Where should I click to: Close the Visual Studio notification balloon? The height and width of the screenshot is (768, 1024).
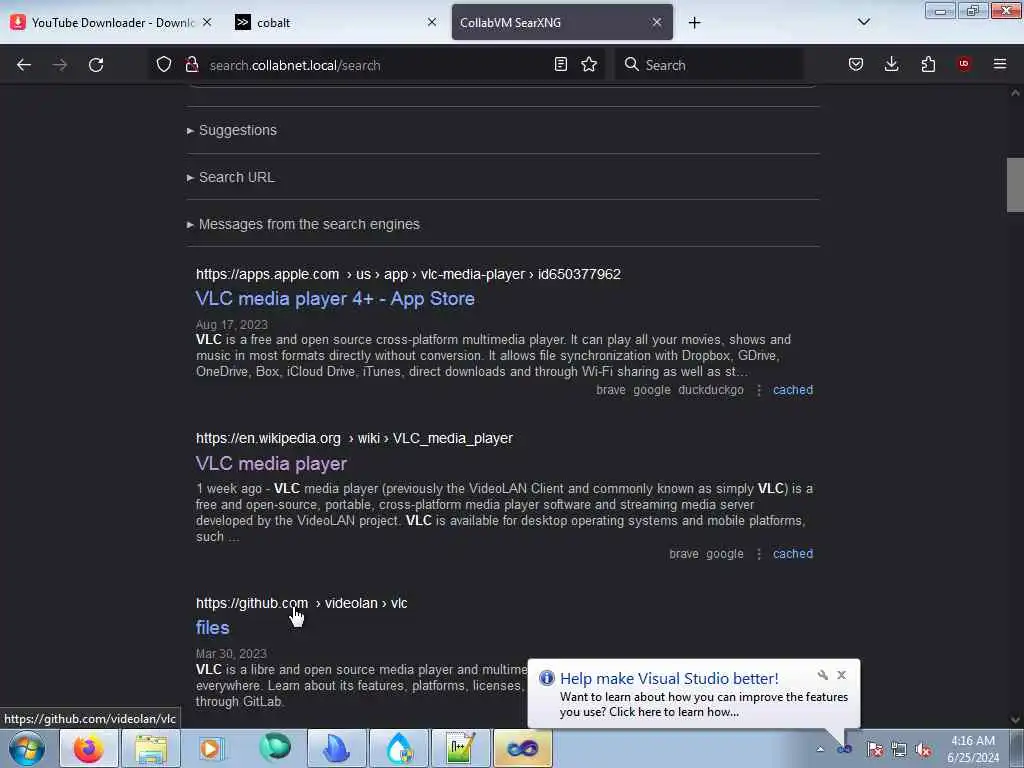click(x=842, y=675)
